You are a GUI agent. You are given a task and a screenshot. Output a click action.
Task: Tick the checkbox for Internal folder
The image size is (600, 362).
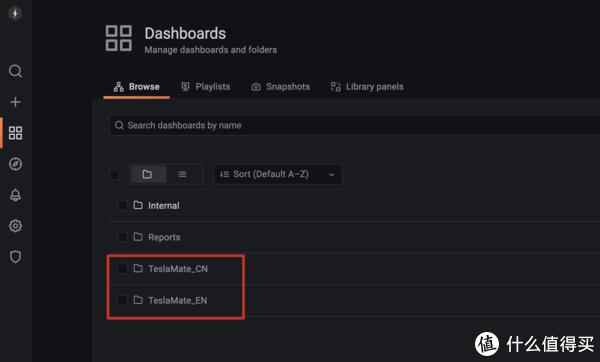coord(122,205)
